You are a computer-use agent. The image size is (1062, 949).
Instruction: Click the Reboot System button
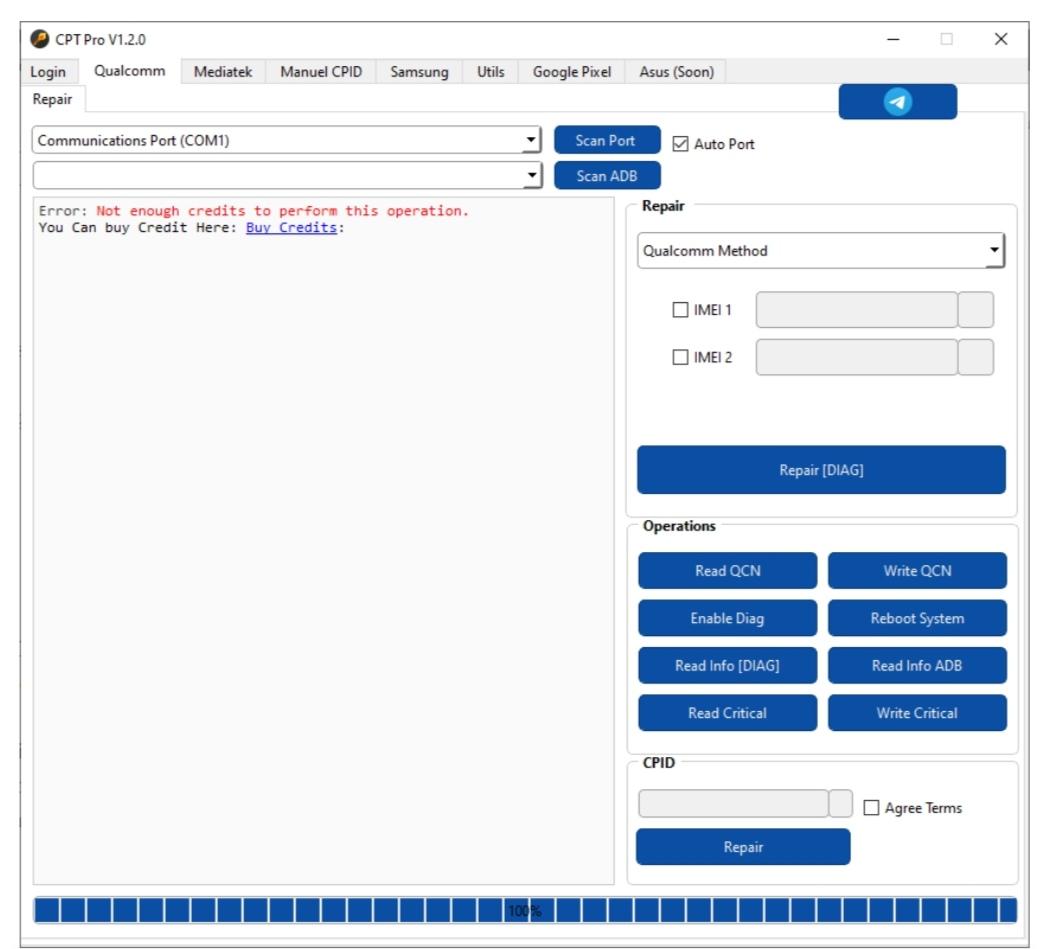click(x=917, y=618)
